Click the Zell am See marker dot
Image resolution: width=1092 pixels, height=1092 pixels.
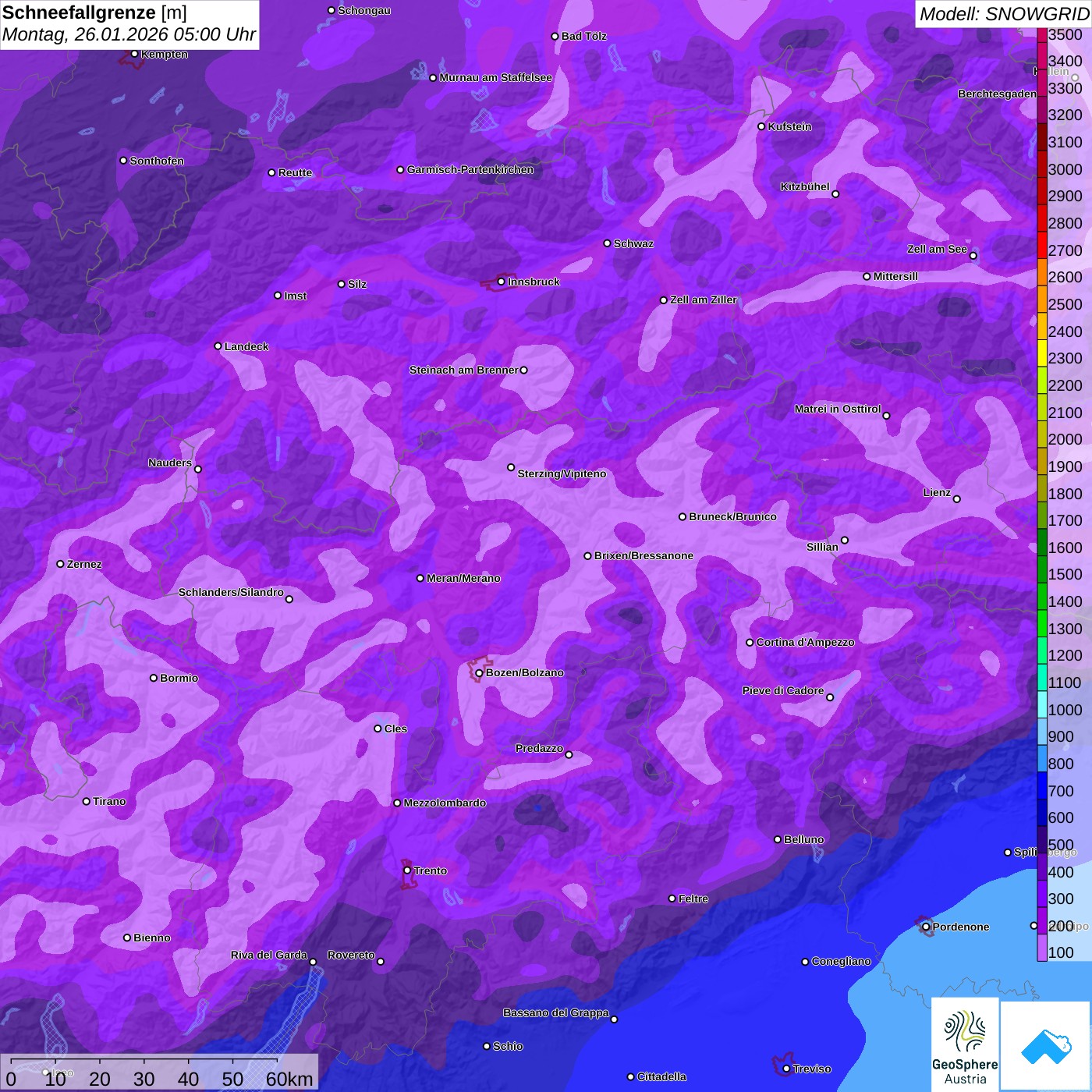click(973, 256)
